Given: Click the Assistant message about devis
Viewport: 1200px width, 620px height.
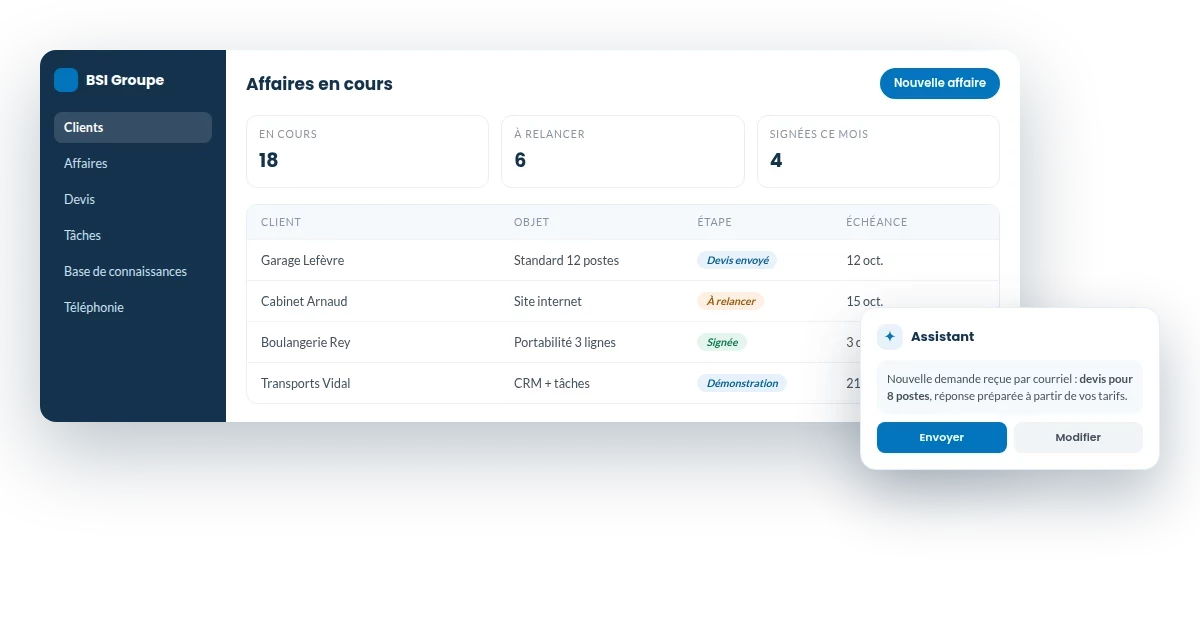Looking at the screenshot, I should click(1010, 387).
